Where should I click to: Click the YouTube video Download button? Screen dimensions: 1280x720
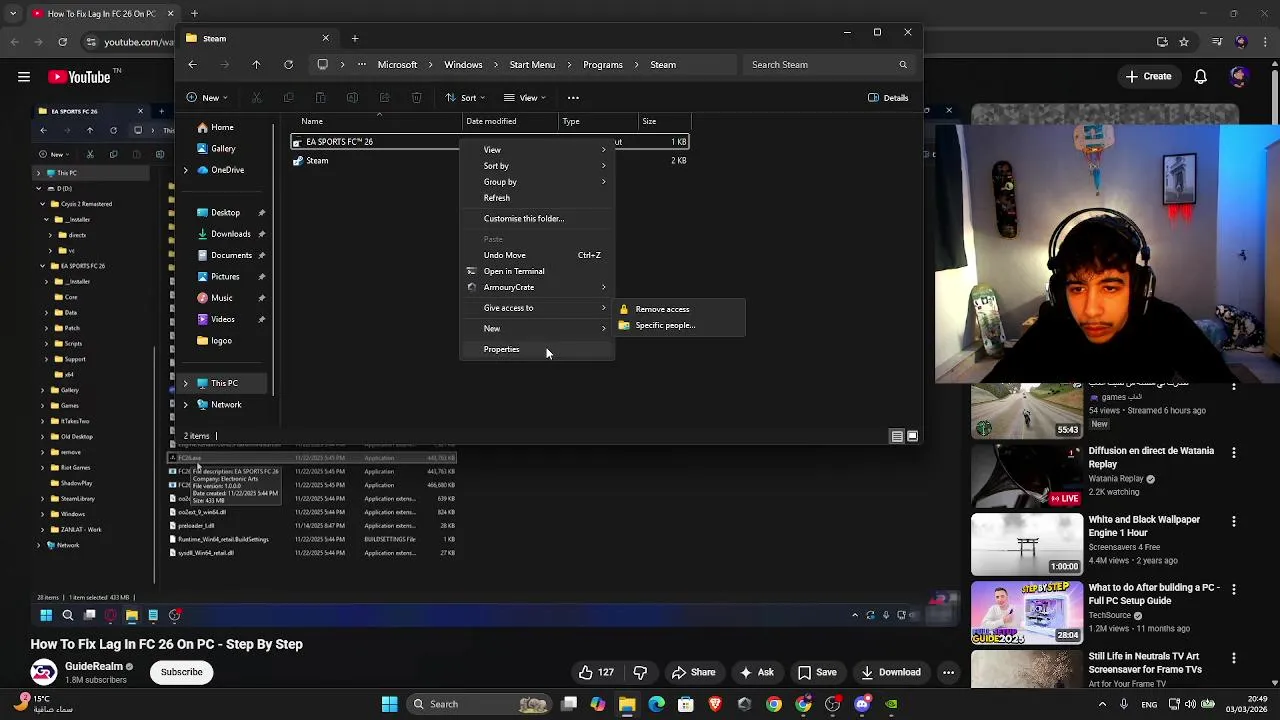coord(889,673)
